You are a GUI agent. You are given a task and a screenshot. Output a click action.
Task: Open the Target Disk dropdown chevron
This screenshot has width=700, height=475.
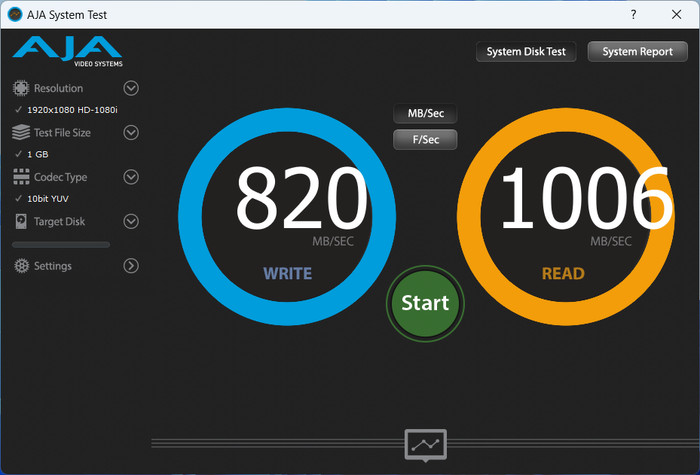pos(130,221)
